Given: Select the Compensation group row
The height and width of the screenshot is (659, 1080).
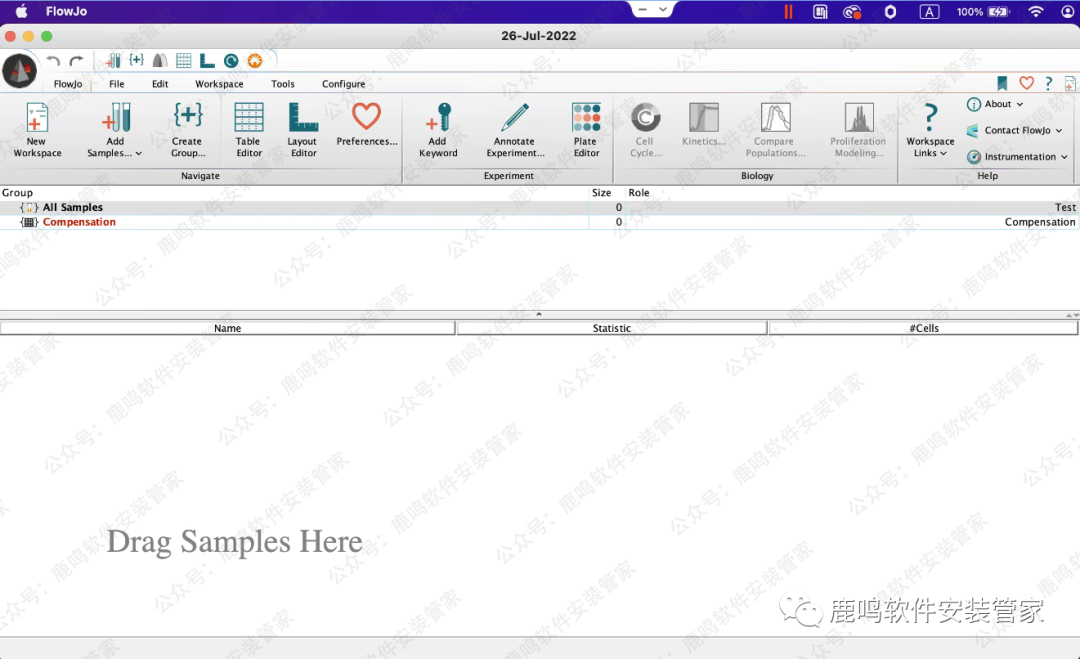Looking at the screenshot, I should (79, 222).
